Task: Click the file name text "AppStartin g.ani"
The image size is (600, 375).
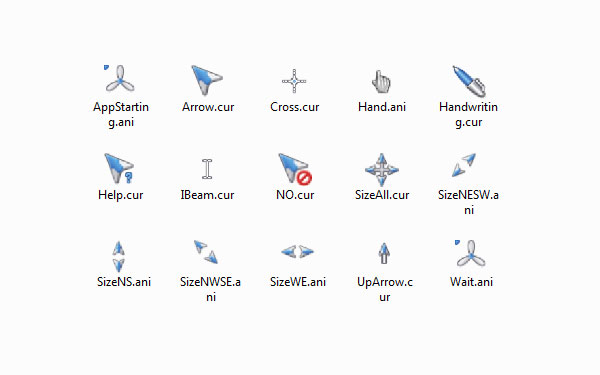Action: pos(121,114)
